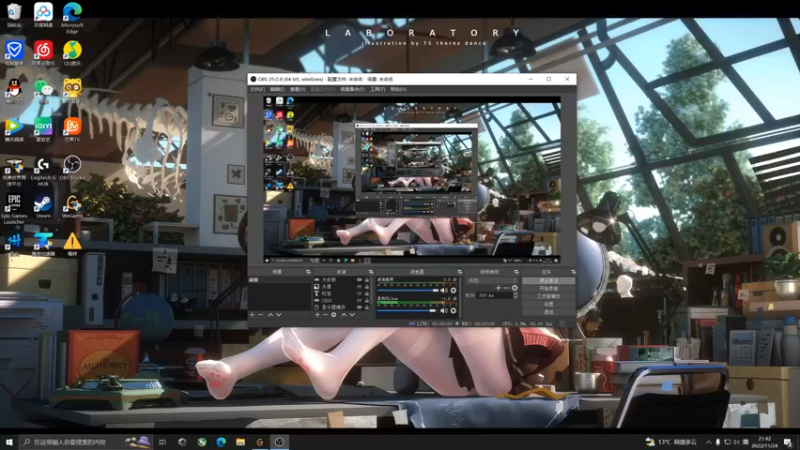
Task: Click the 退出 button in controls
Action: (549, 312)
